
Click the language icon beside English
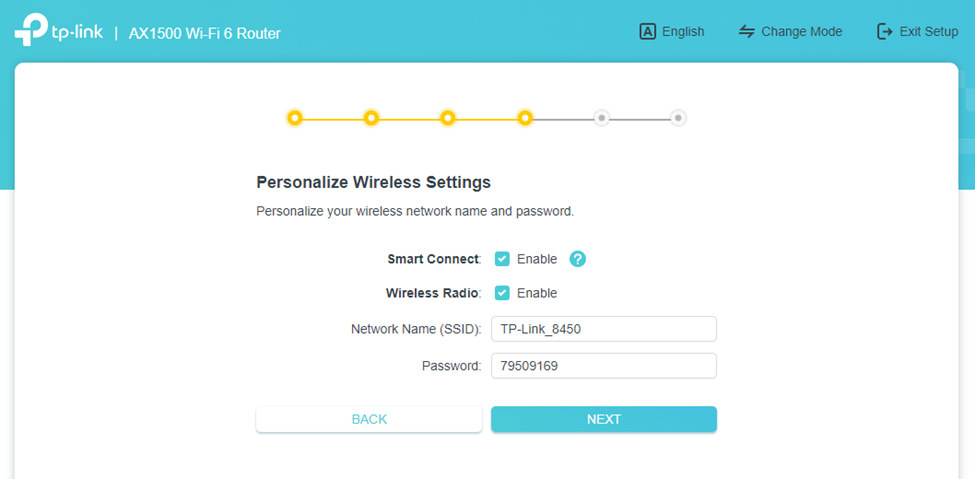point(647,31)
